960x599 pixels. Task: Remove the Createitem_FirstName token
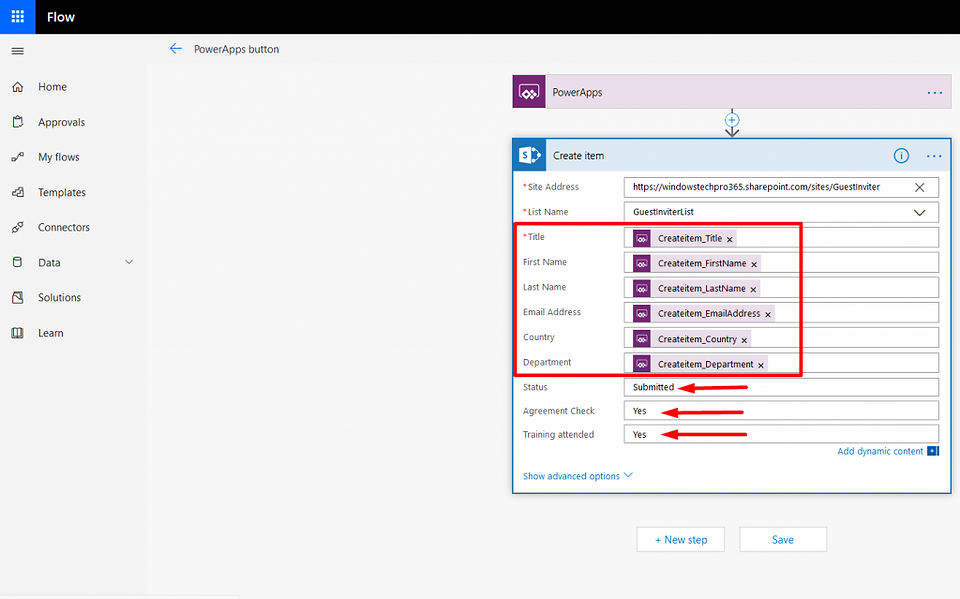coord(754,265)
